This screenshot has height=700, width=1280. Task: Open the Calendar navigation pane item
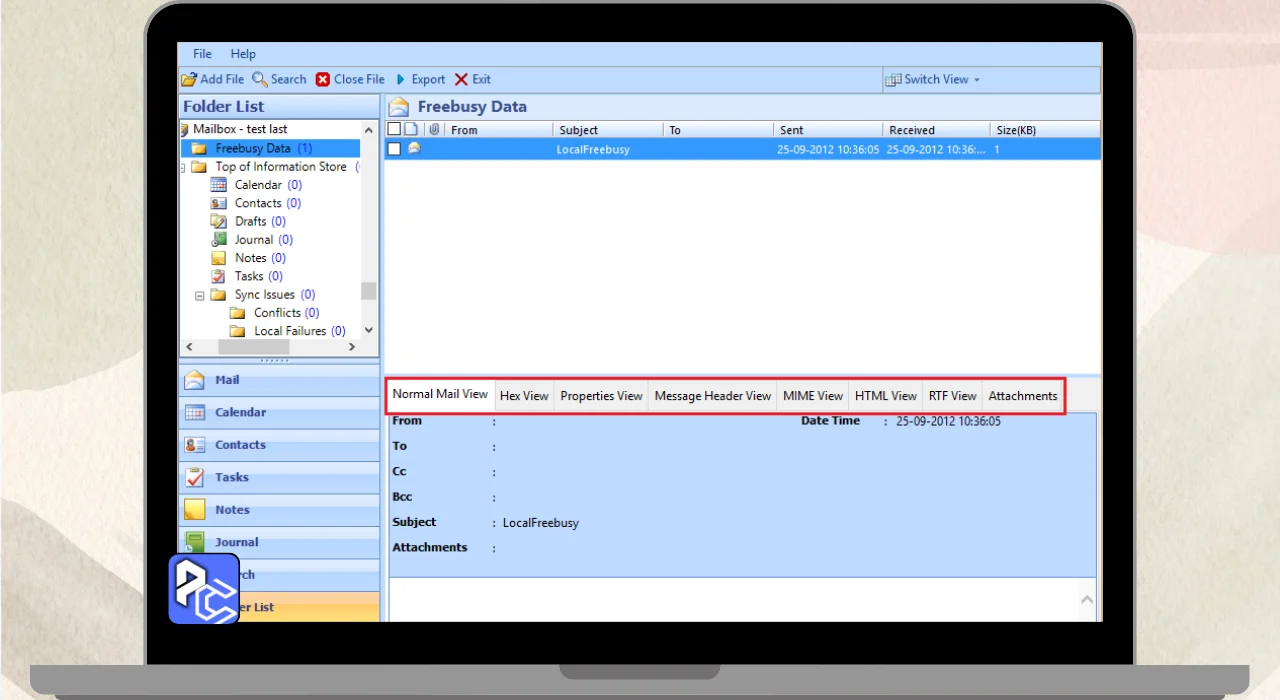(240, 412)
